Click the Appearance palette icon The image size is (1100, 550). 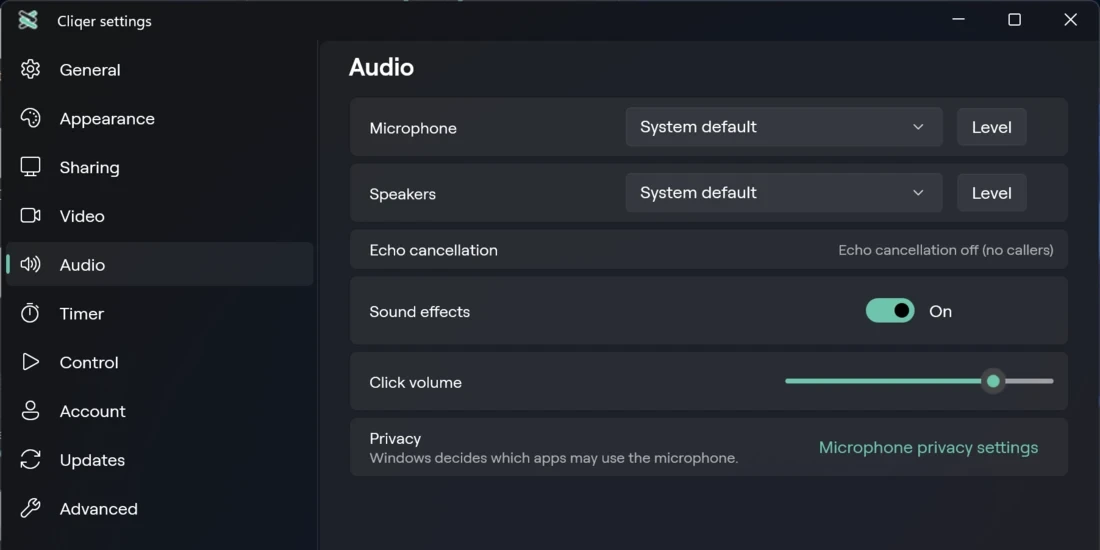tap(30, 118)
